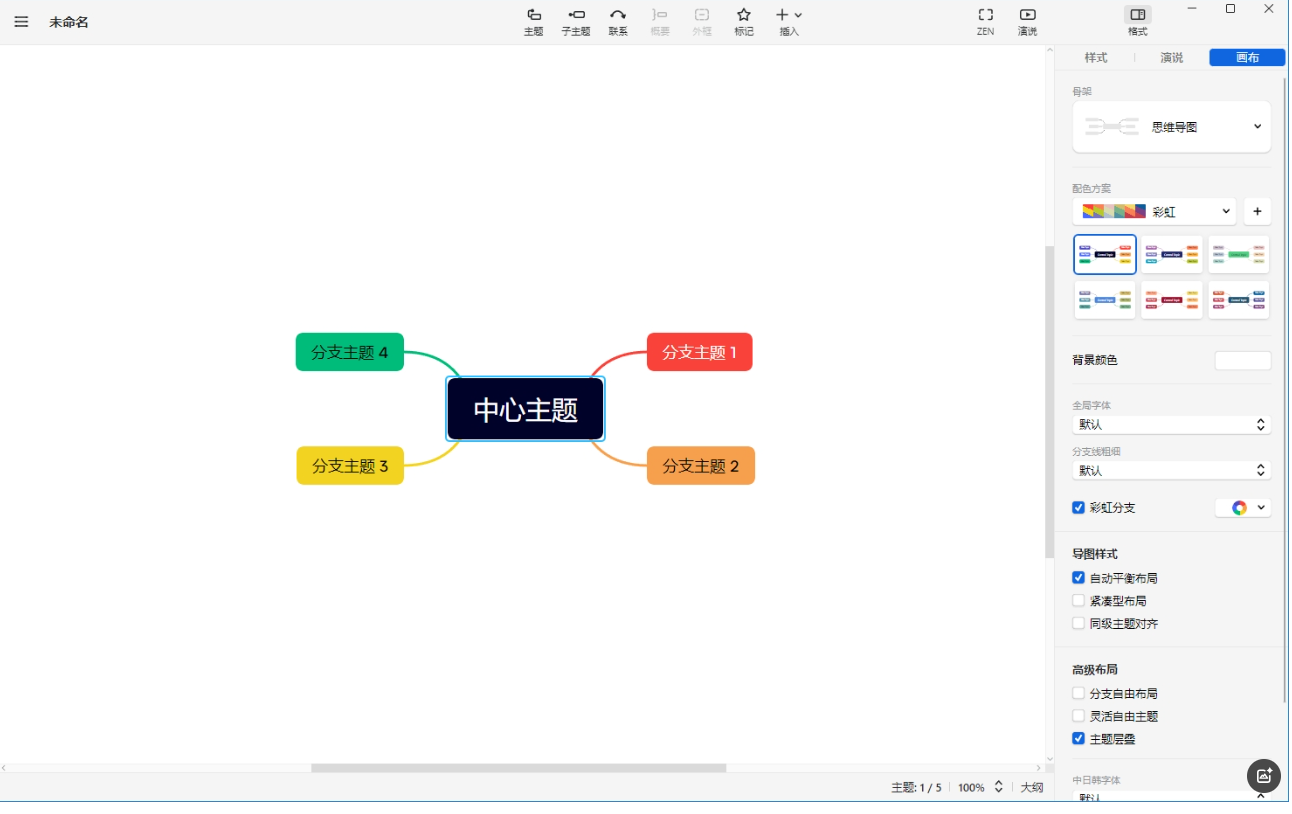This screenshot has height=814, width=1292.
Task: Open the 全局字体 font dropdown
Action: (1172, 425)
